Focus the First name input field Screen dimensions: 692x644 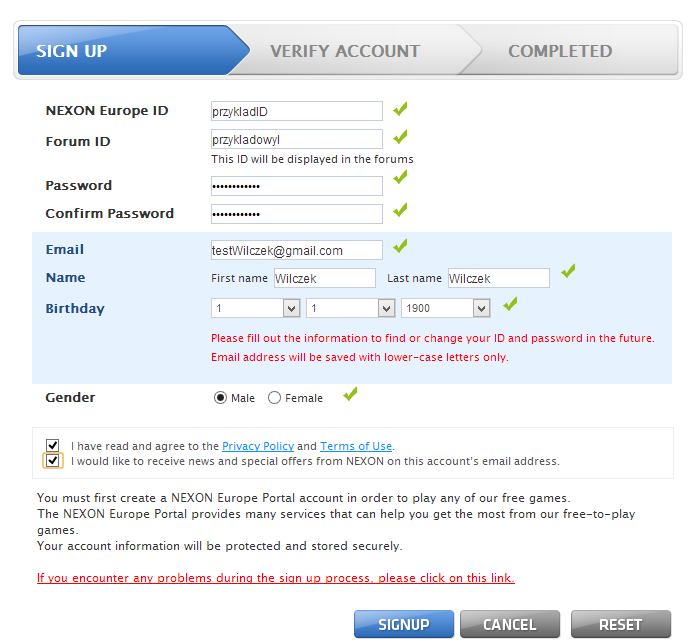point(325,278)
